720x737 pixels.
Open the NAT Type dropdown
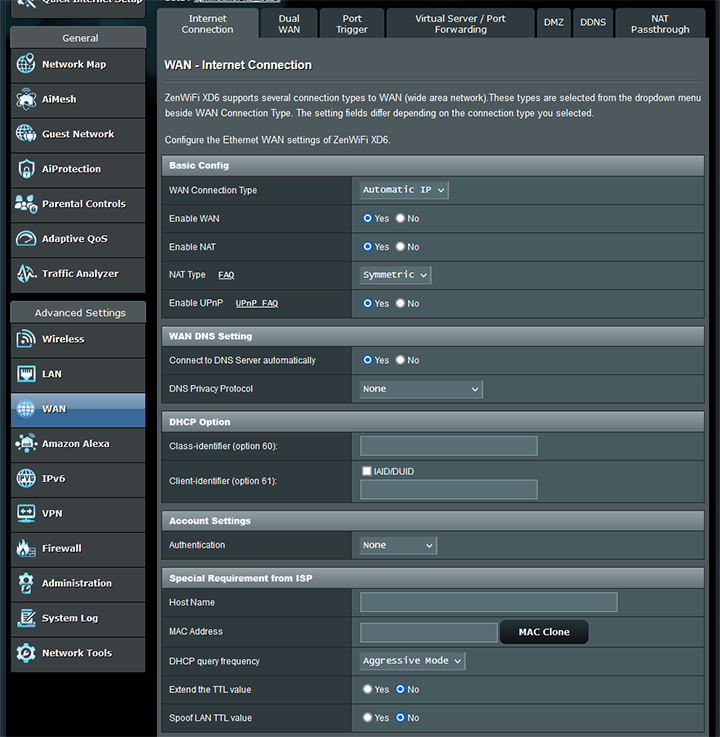click(x=395, y=275)
